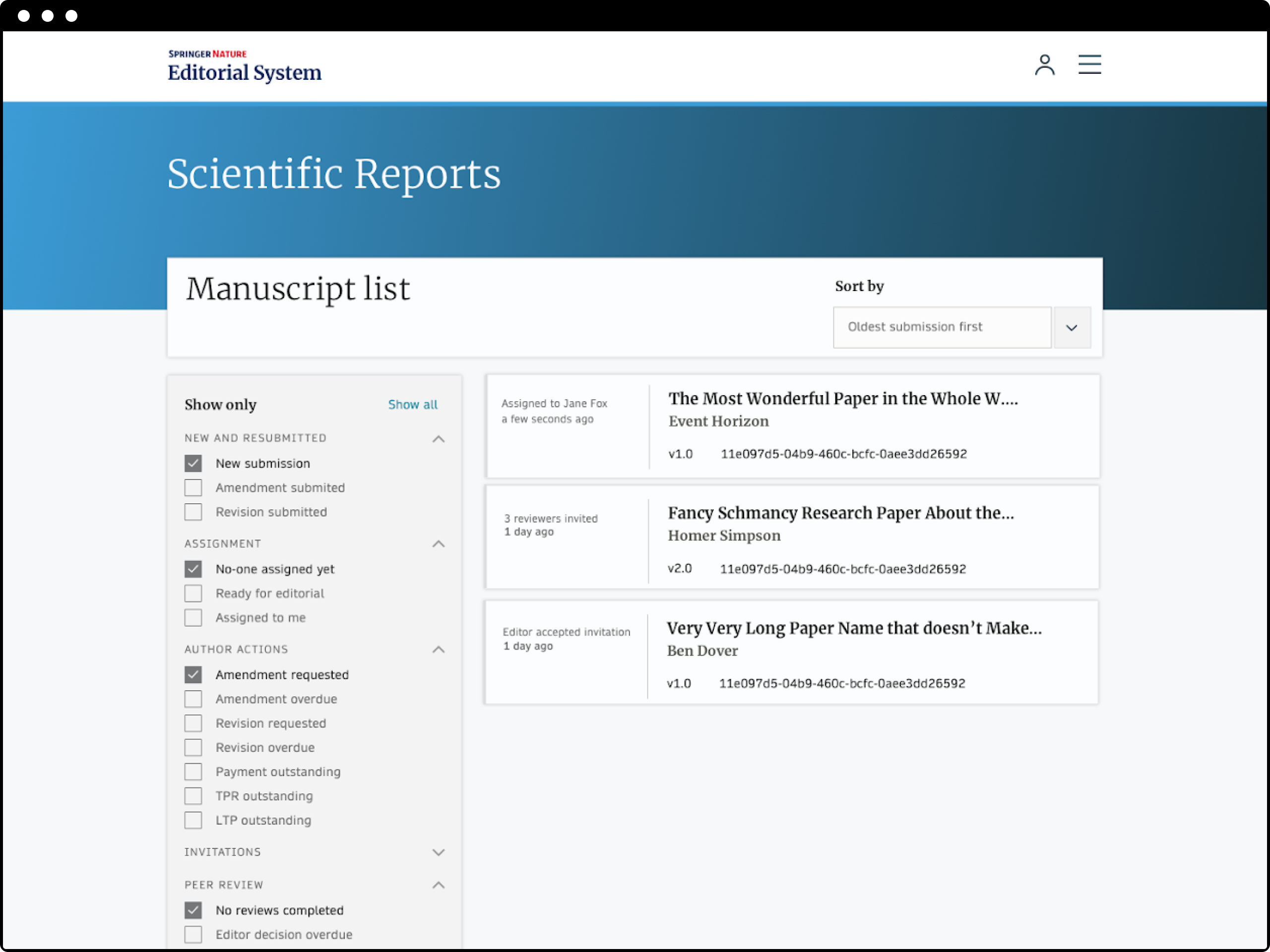Check the Editor decision overdue checkbox
Screen dimensions: 1270x952
click(x=193, y=935)
